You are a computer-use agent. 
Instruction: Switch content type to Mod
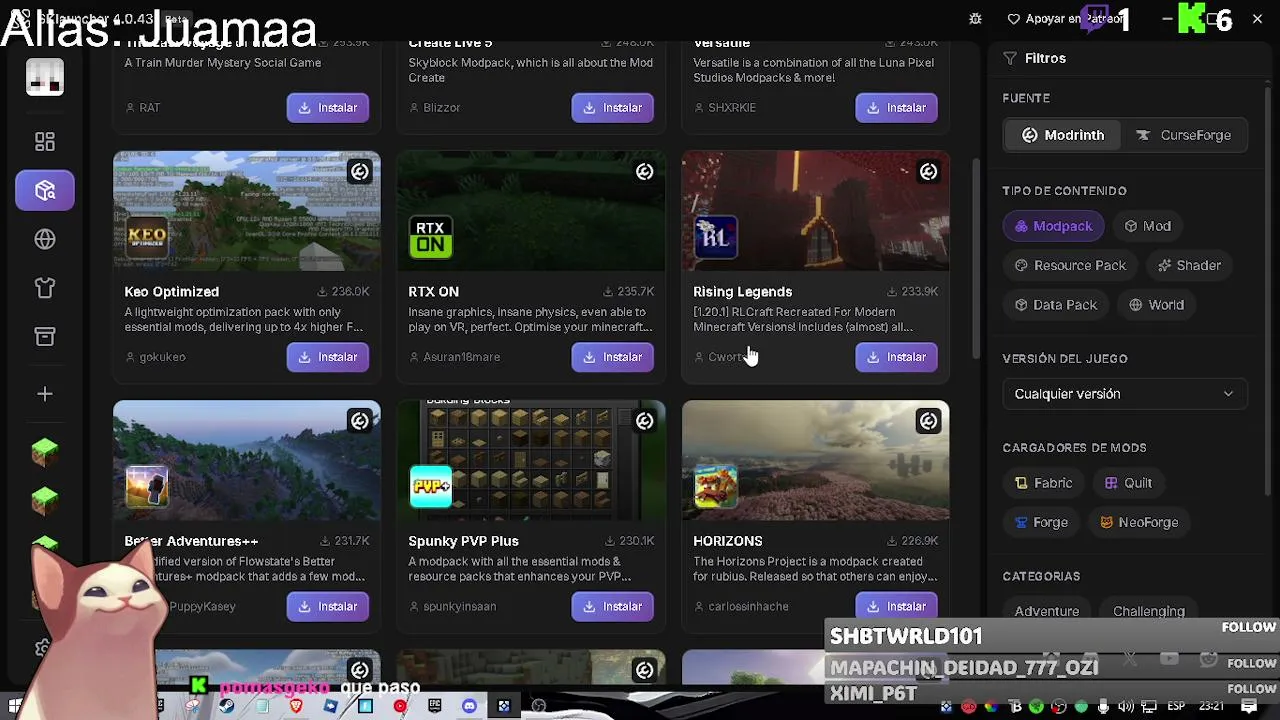(1147, 226)
